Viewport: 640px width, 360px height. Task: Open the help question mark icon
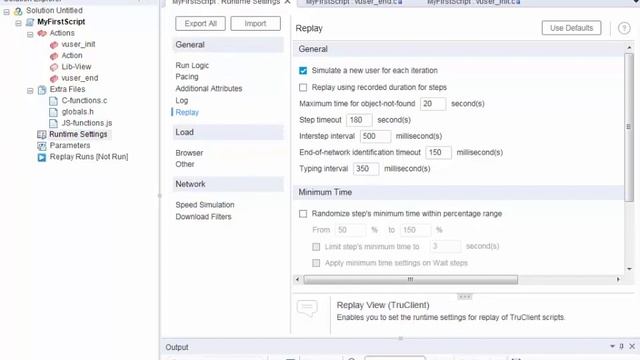(624, 28)
